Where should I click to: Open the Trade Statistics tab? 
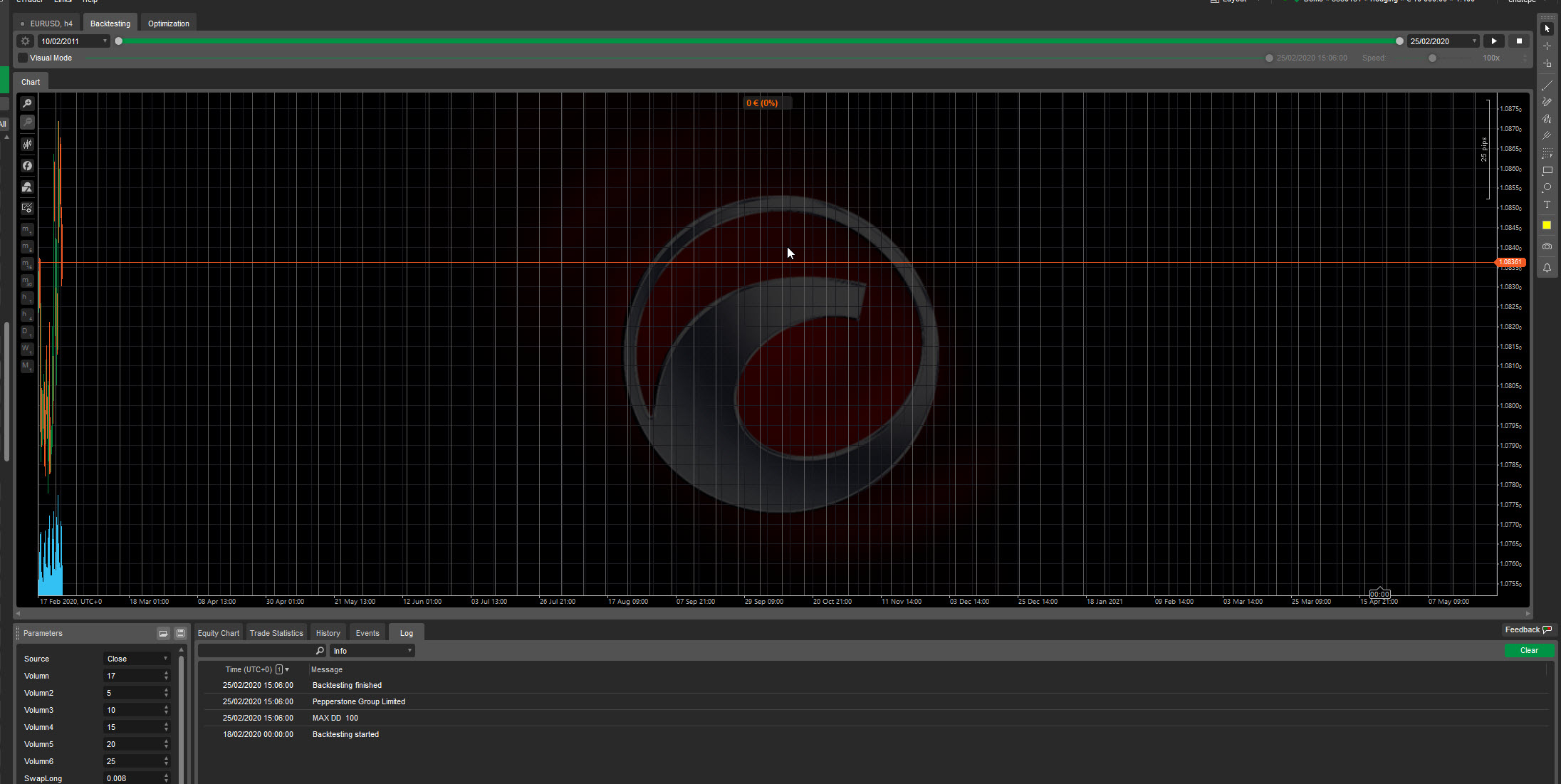pos(276,633)
